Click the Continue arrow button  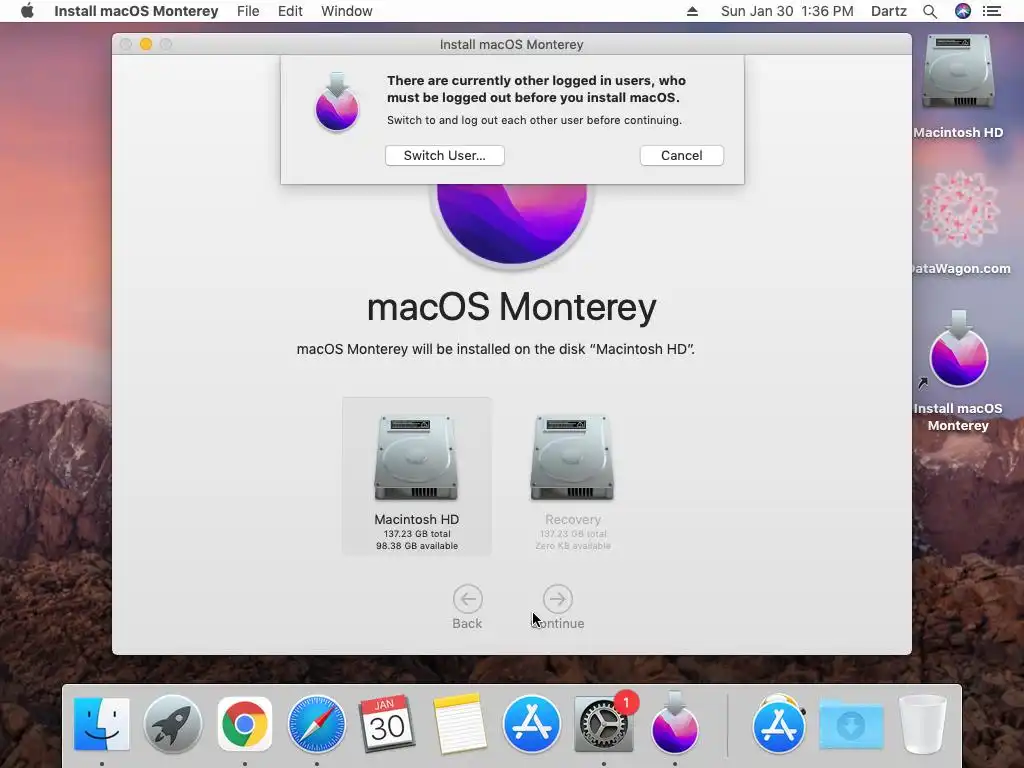click(x=557, y=599)
